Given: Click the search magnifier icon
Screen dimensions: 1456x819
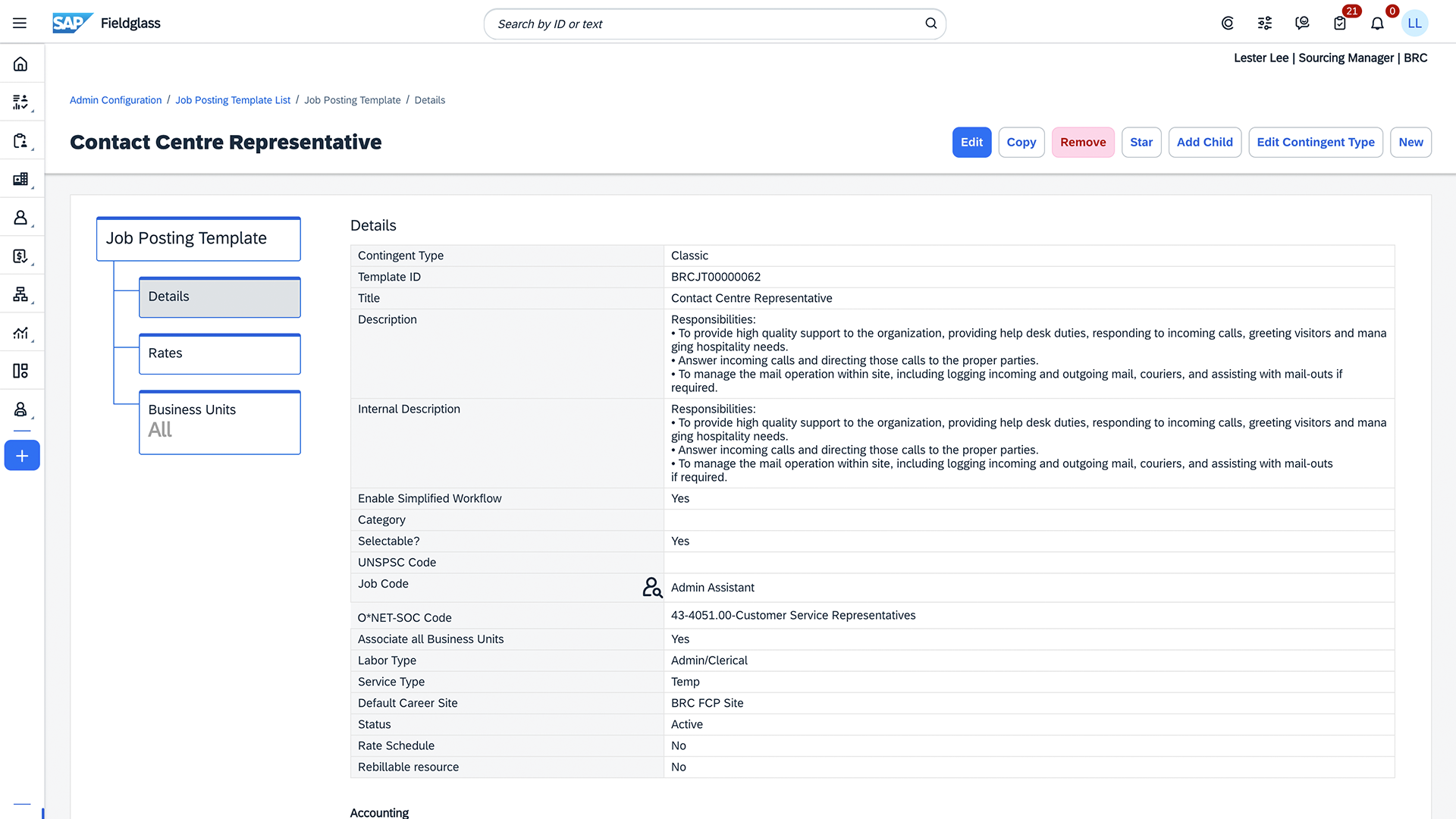Looking at the screenshot, I should (x=930, y=24).
